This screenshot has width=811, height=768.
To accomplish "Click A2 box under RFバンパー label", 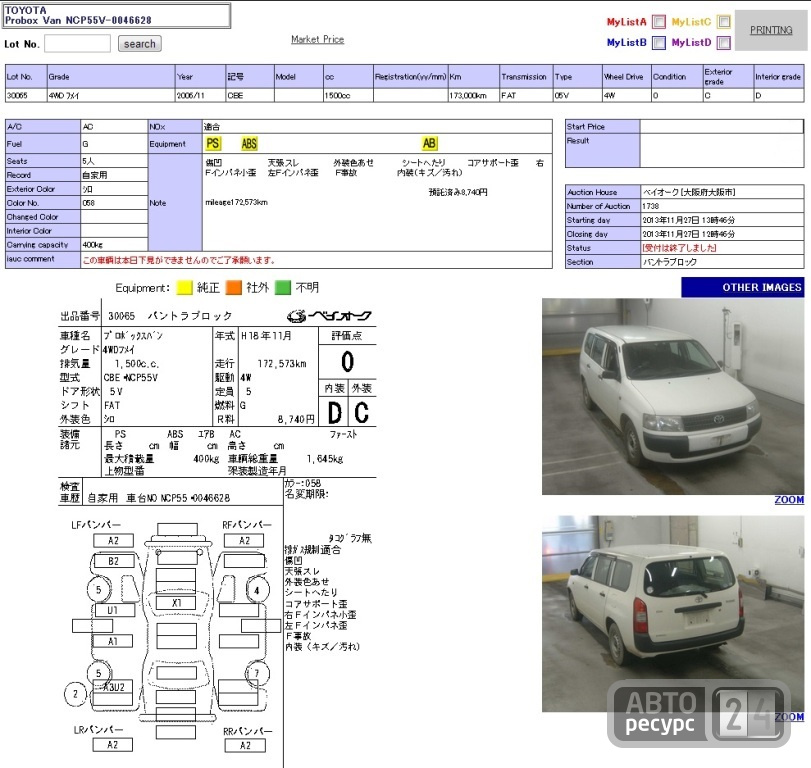I will (x=244, y=540).
